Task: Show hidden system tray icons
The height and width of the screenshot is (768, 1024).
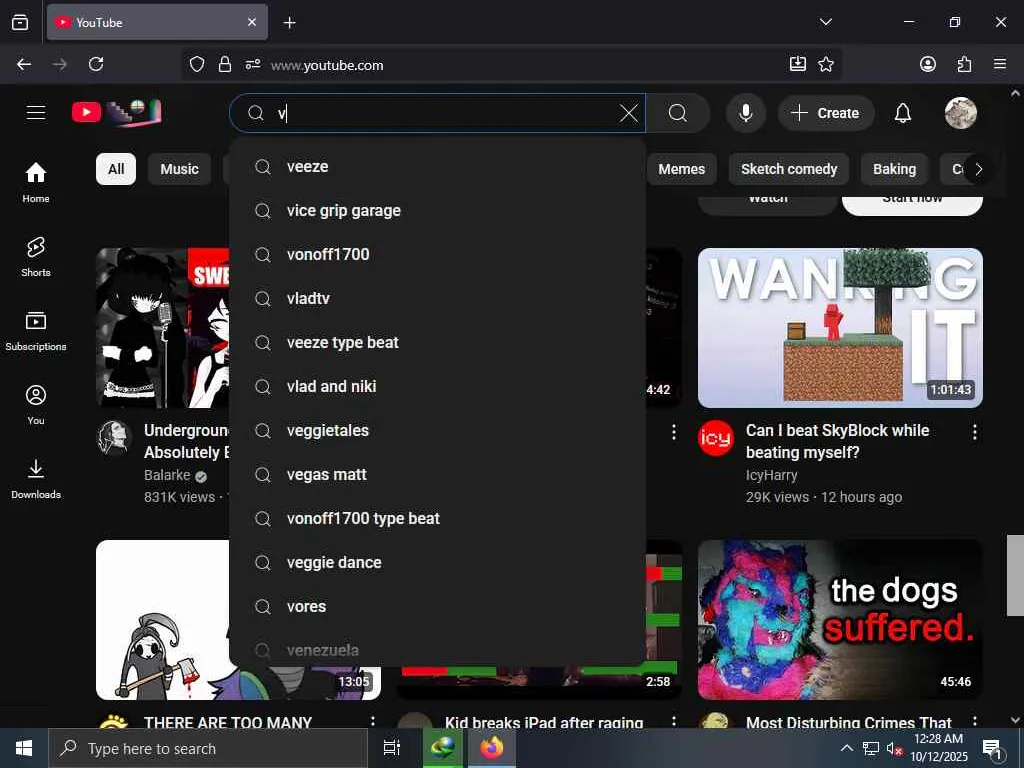Action: (x=846, y=748)
